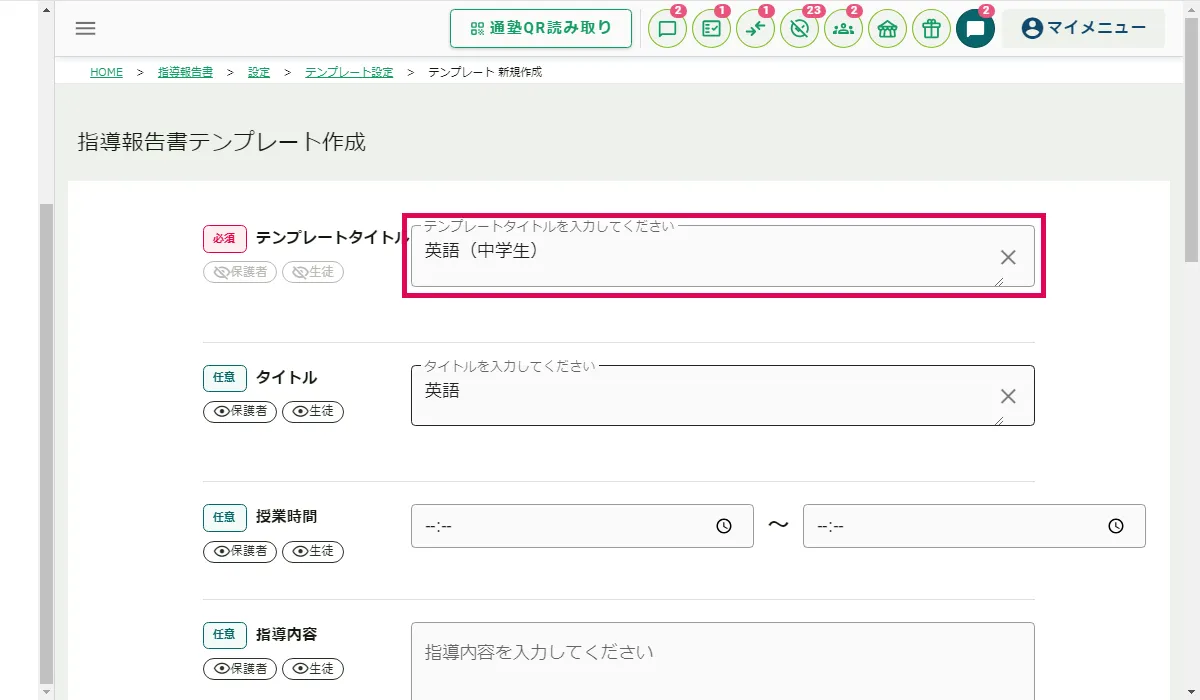The width and height of the screenshot is (1200, 700).
Task: Open the 指導報告書 breadcrumb link
Action: [x=185, y=72]
